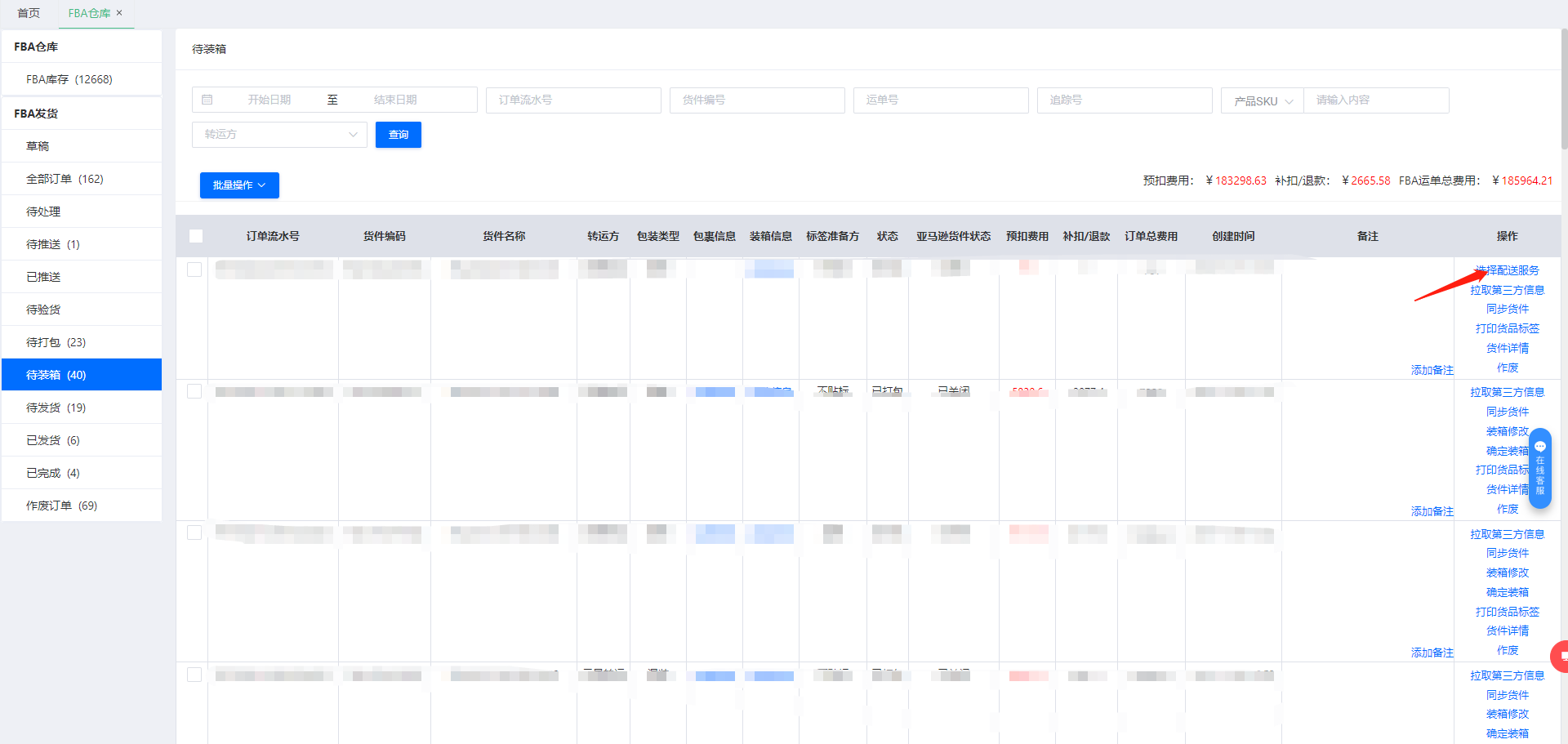
Task: Check the third order row checkbox
Action: point(194,532)
